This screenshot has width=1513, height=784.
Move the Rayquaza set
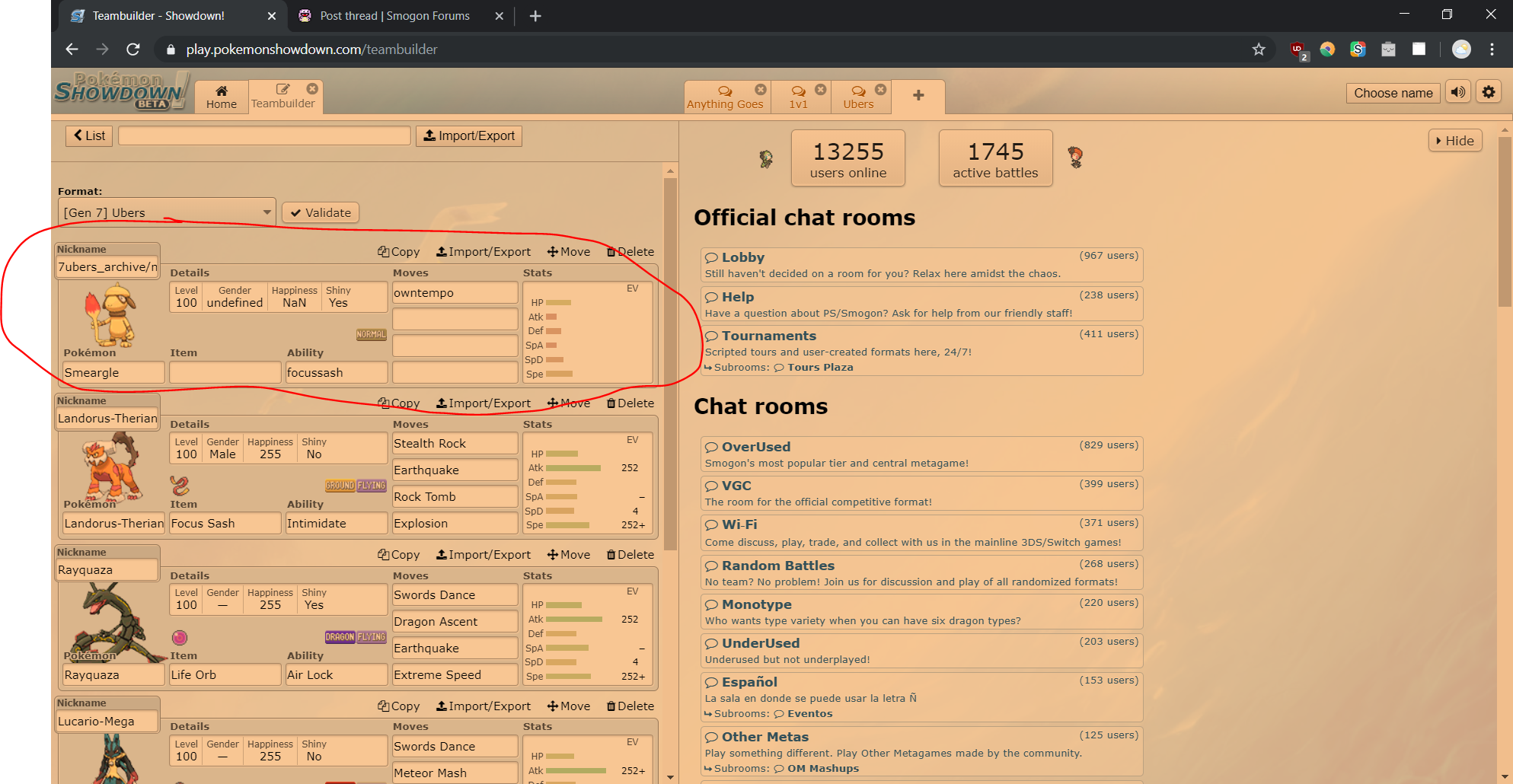coord(569,555)
